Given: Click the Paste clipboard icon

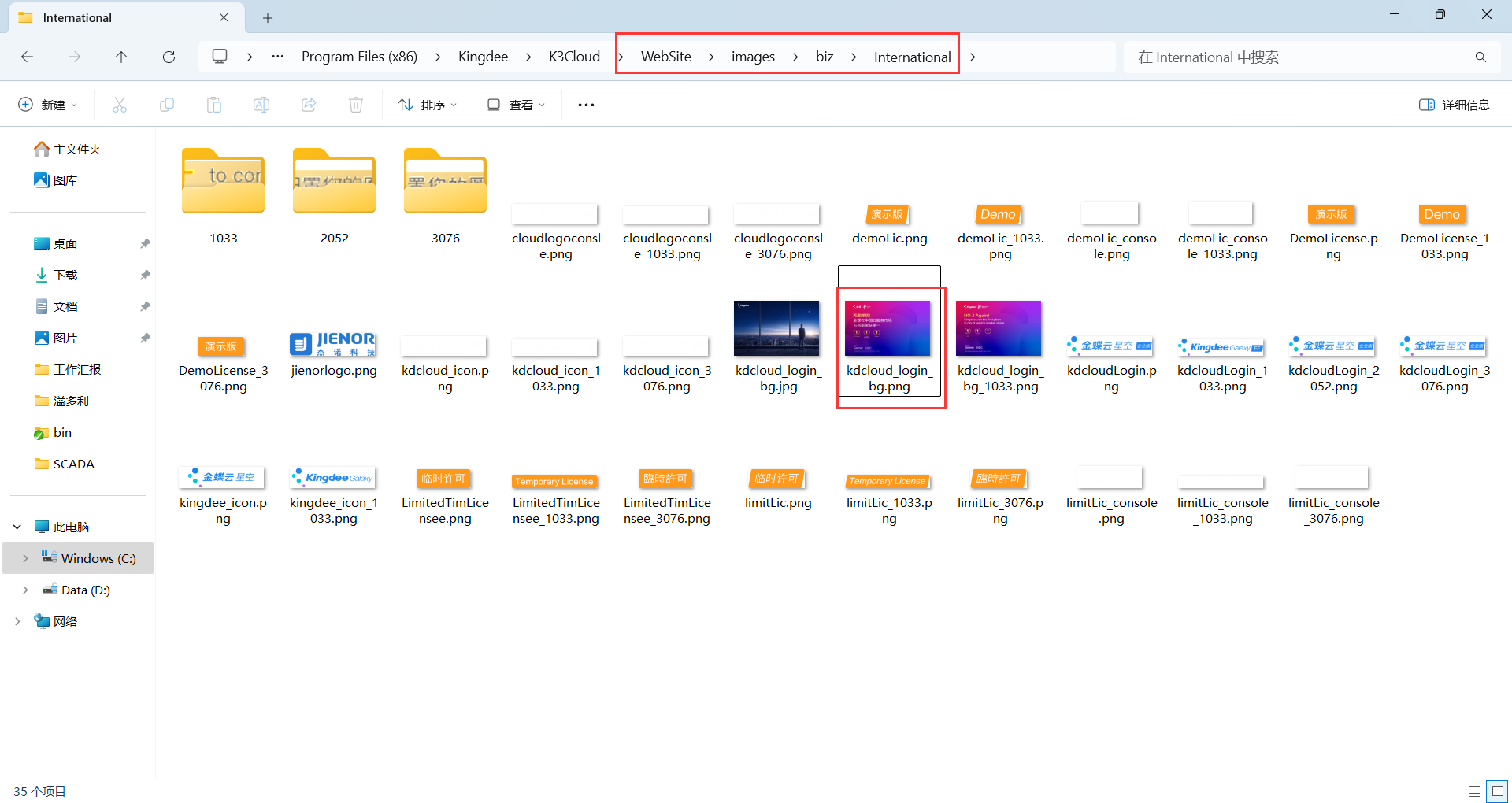Looking at the screenshot, I should pos(214,105).
